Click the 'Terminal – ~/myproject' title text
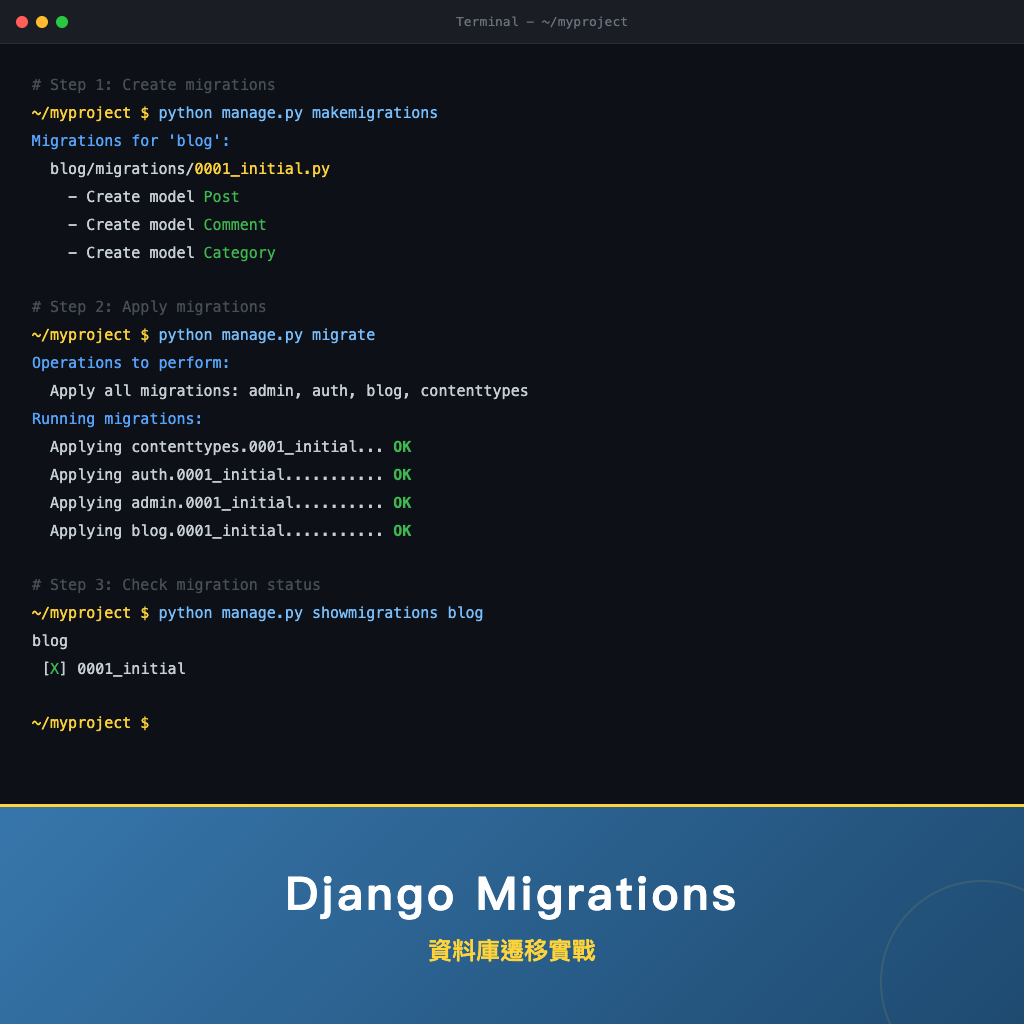The width and height of the screenshot is (1024, 1024). coord(541,22)
